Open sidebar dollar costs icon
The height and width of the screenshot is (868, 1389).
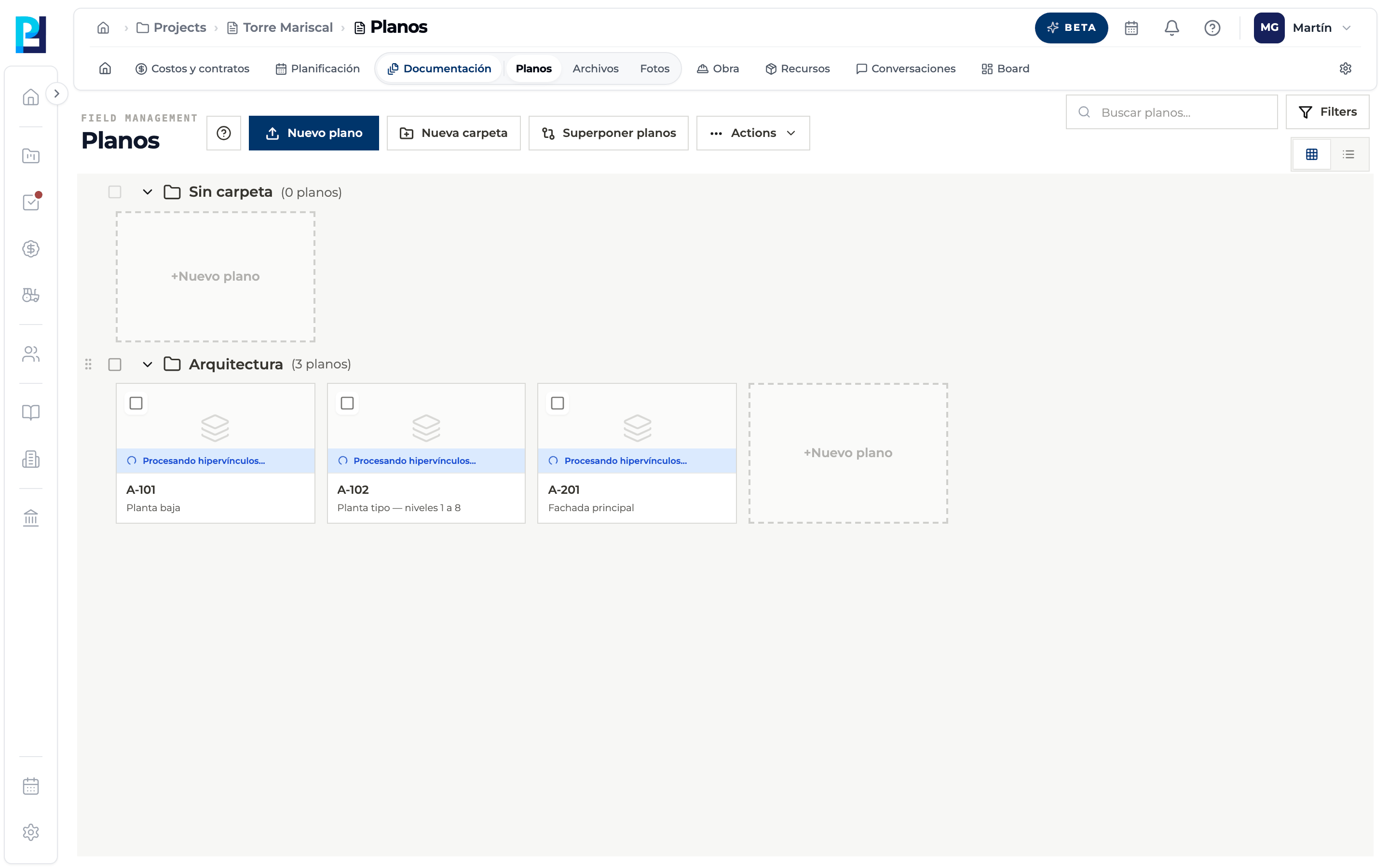pyautogui.click(x=31, y=248)
